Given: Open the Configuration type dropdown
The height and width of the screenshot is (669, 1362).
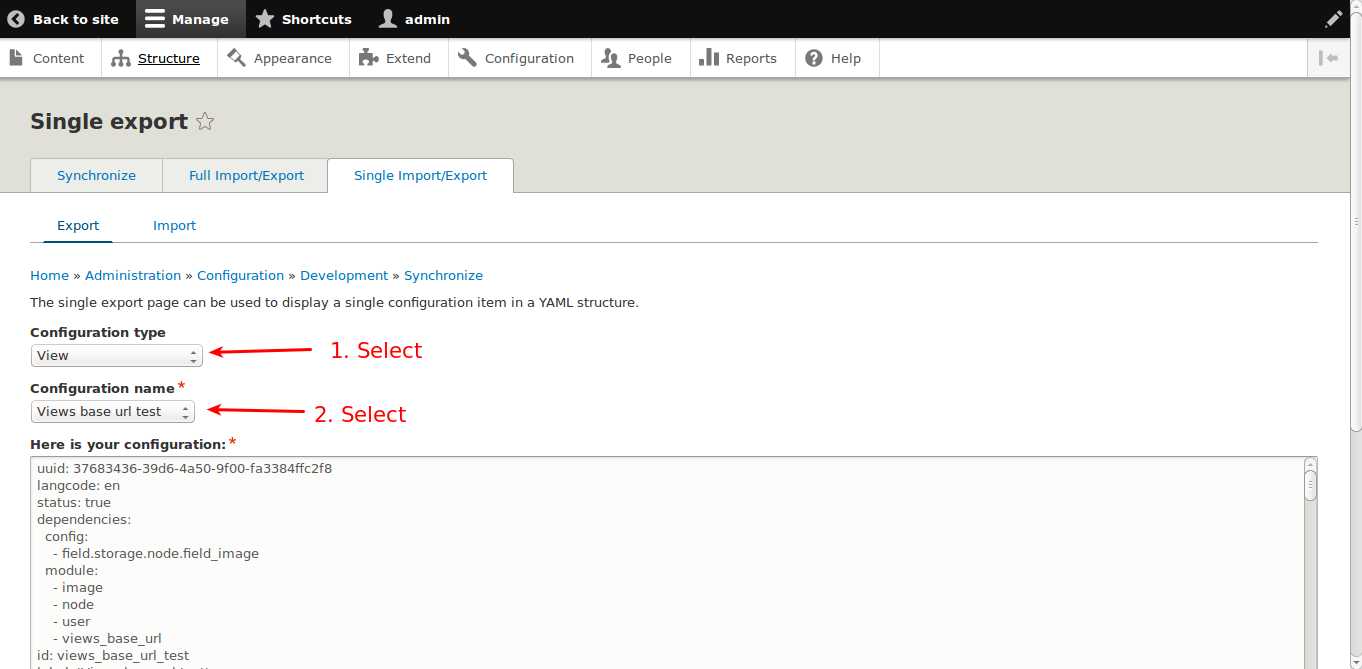Looking at the screenshot, I should 116,355.
